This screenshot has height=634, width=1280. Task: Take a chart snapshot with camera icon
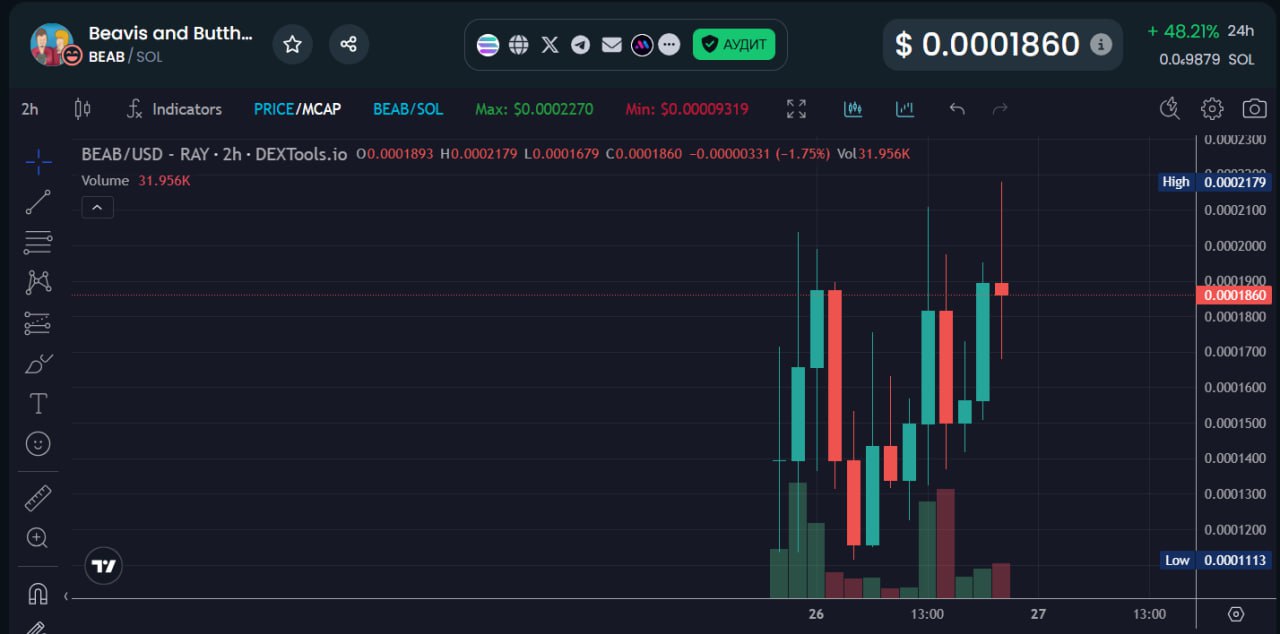[x=1254, y=109]
